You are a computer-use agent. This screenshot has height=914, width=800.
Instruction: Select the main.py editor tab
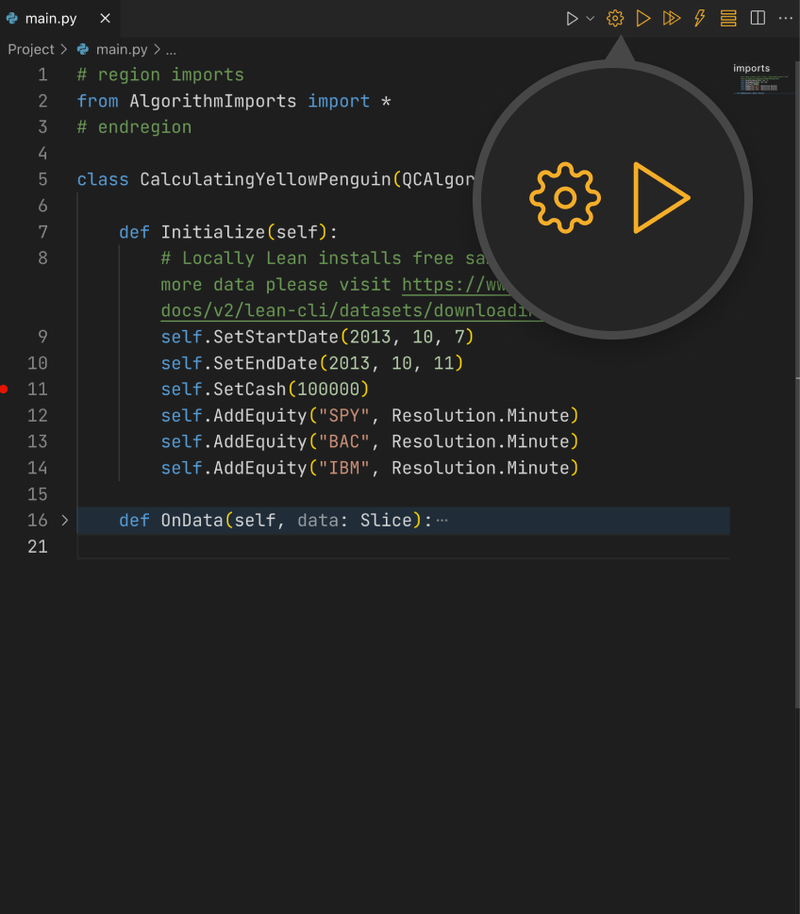[50, 18]
